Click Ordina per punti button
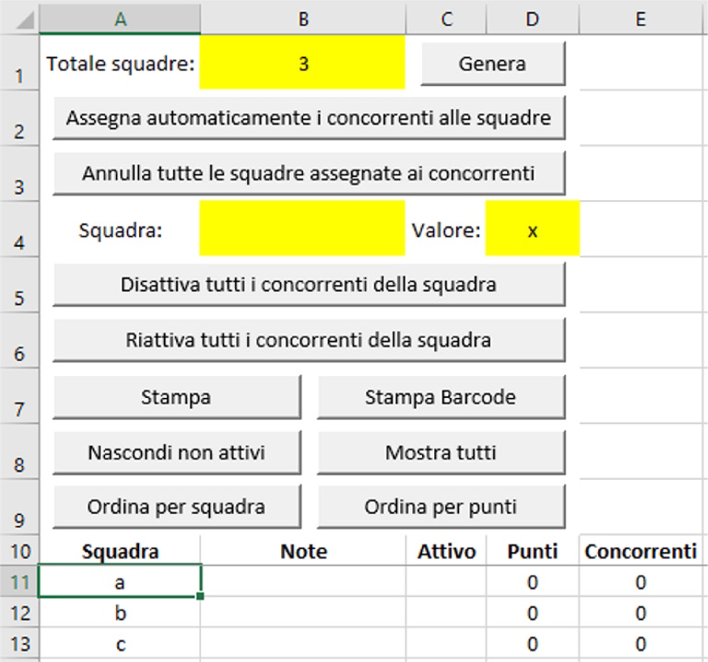 [x=441, y=506]
